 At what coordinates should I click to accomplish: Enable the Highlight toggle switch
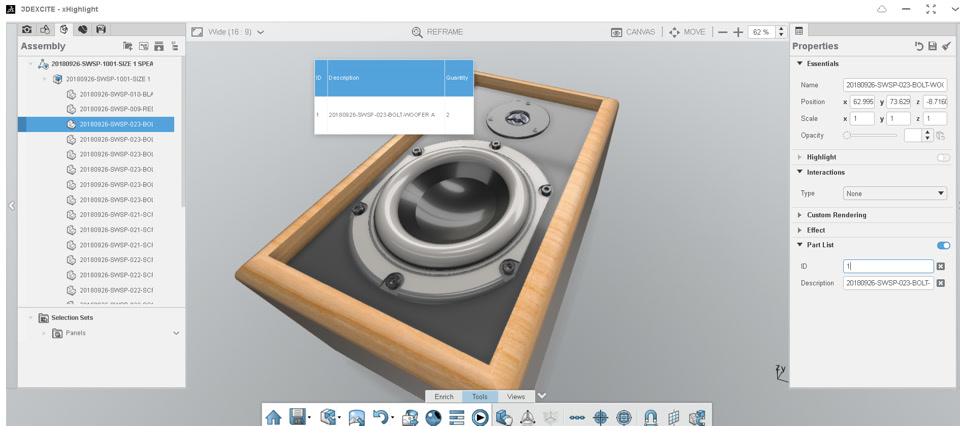943,157
